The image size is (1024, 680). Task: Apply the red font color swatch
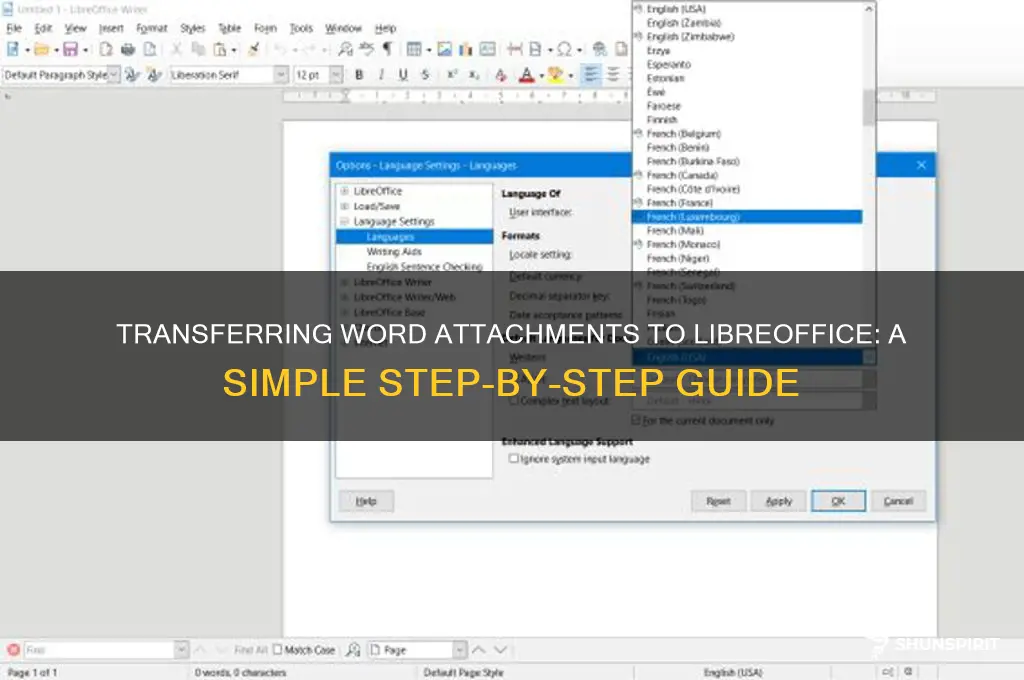coord(526,76)
